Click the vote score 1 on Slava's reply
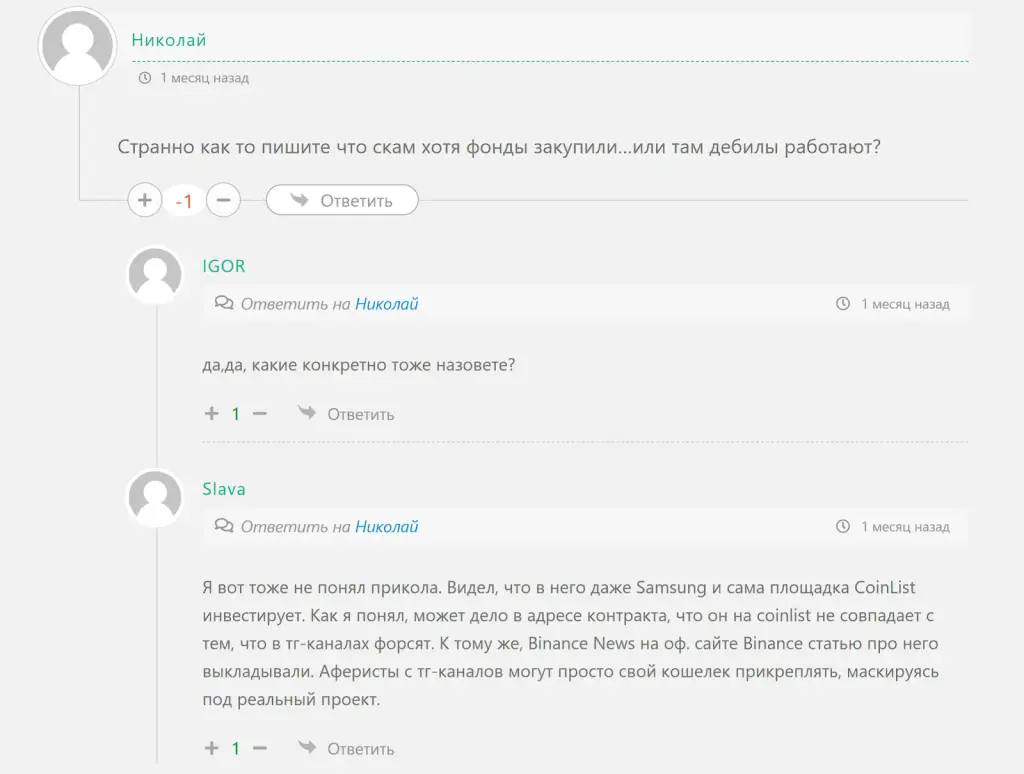Viewport: 1024px width, 774px height. tap(236, 748)
